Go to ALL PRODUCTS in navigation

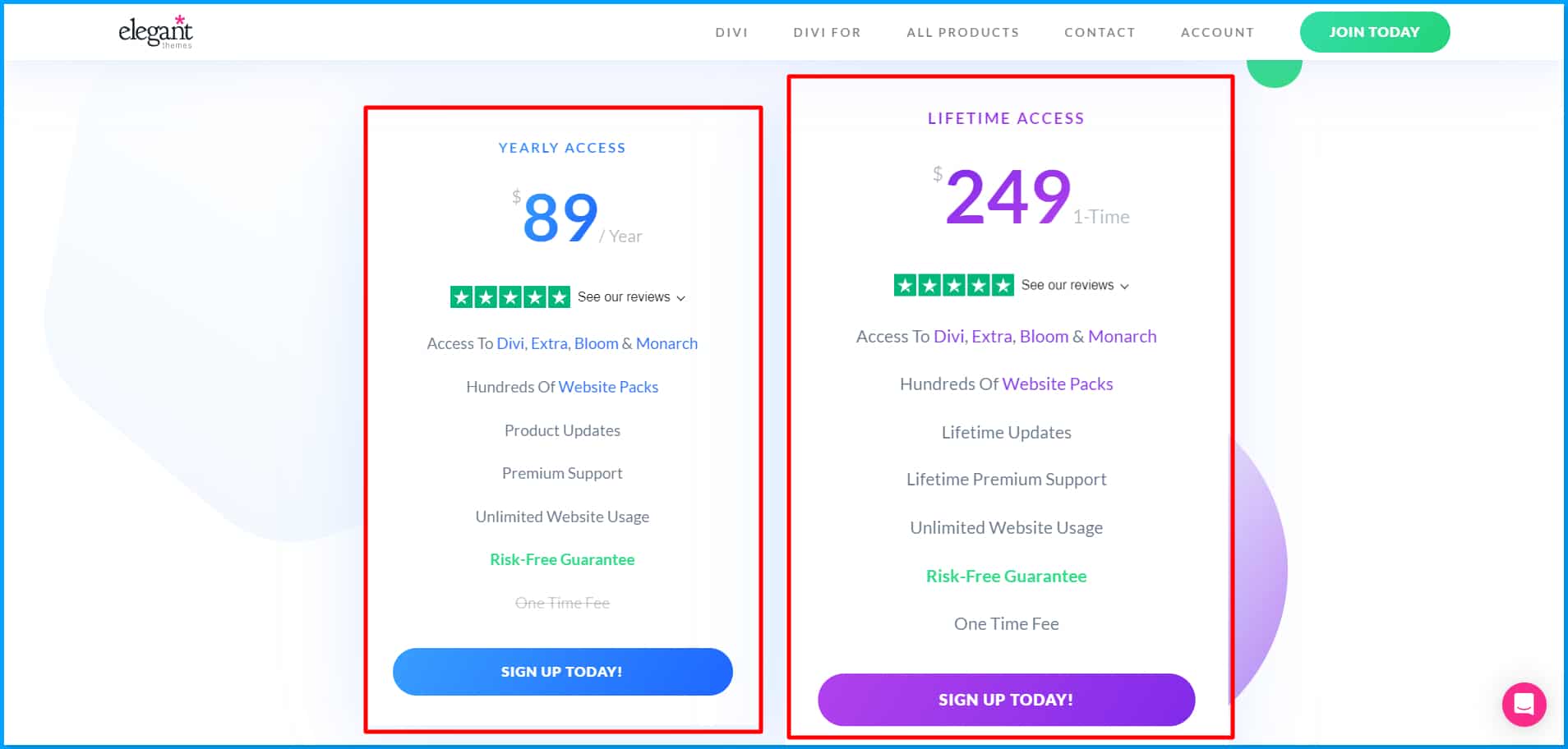(962, 33)
